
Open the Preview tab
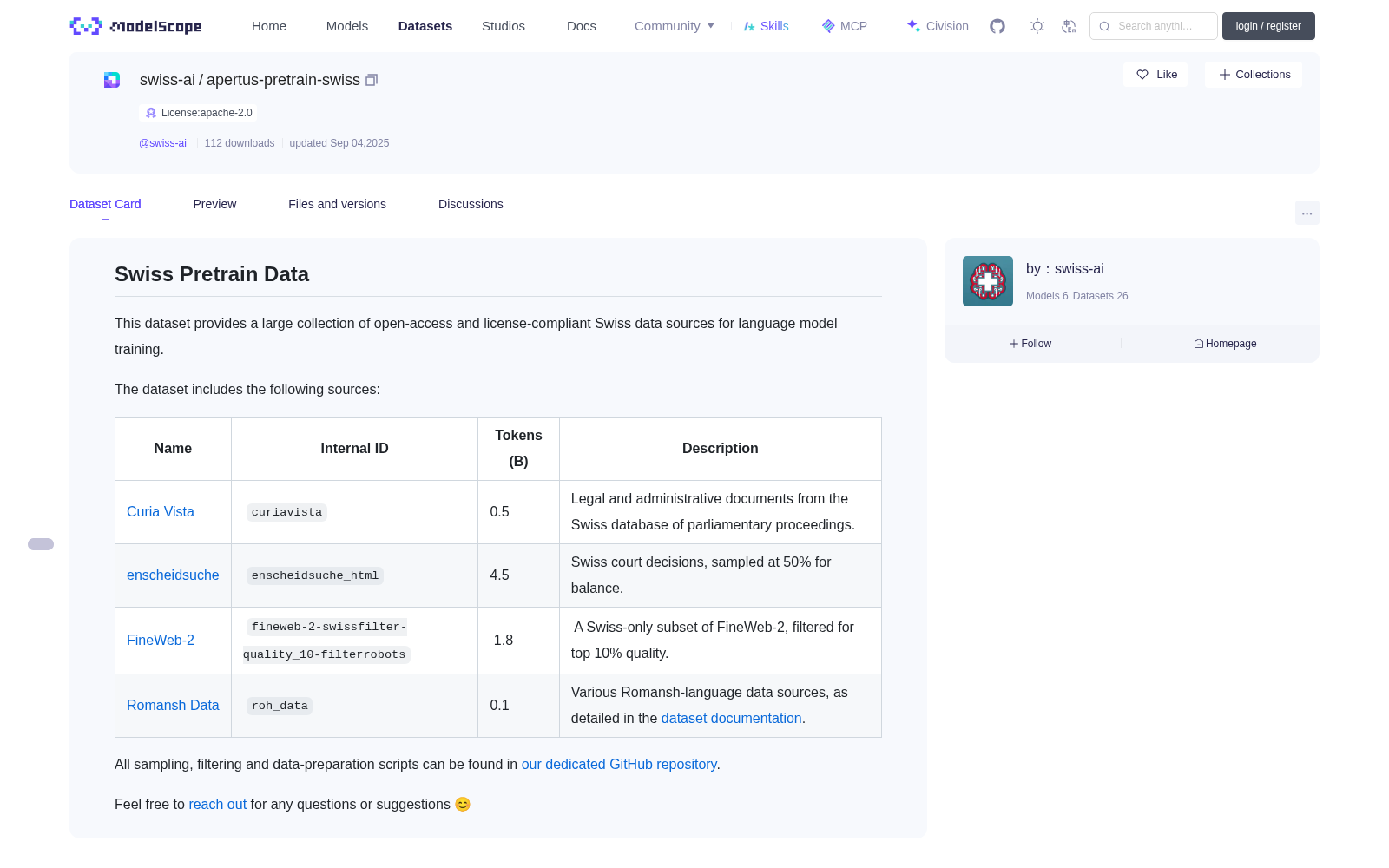point(214,204)
